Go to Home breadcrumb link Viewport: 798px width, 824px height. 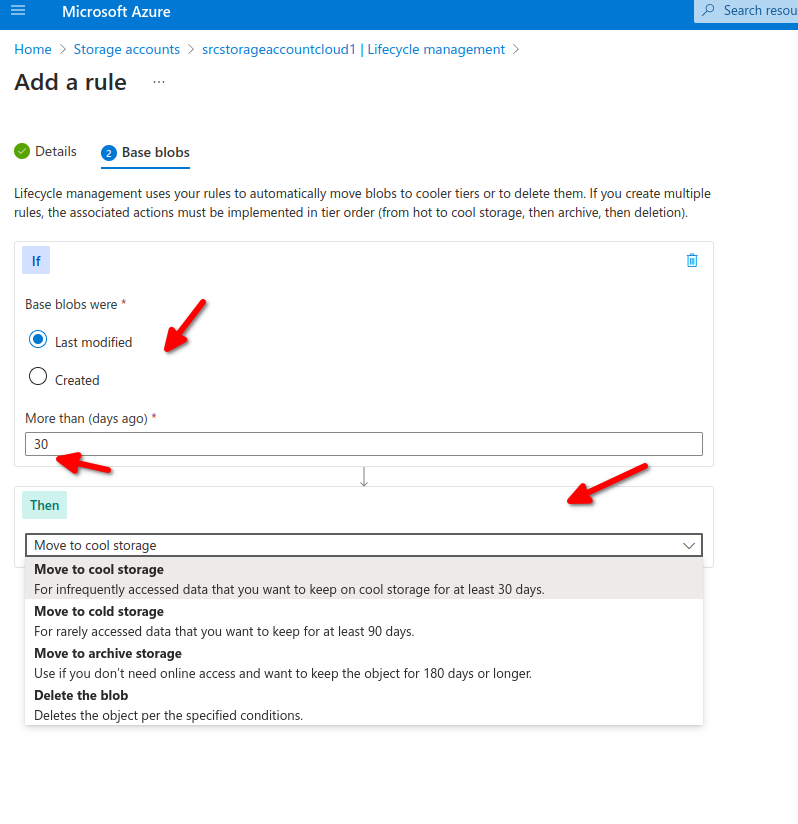tap(33, 49)
